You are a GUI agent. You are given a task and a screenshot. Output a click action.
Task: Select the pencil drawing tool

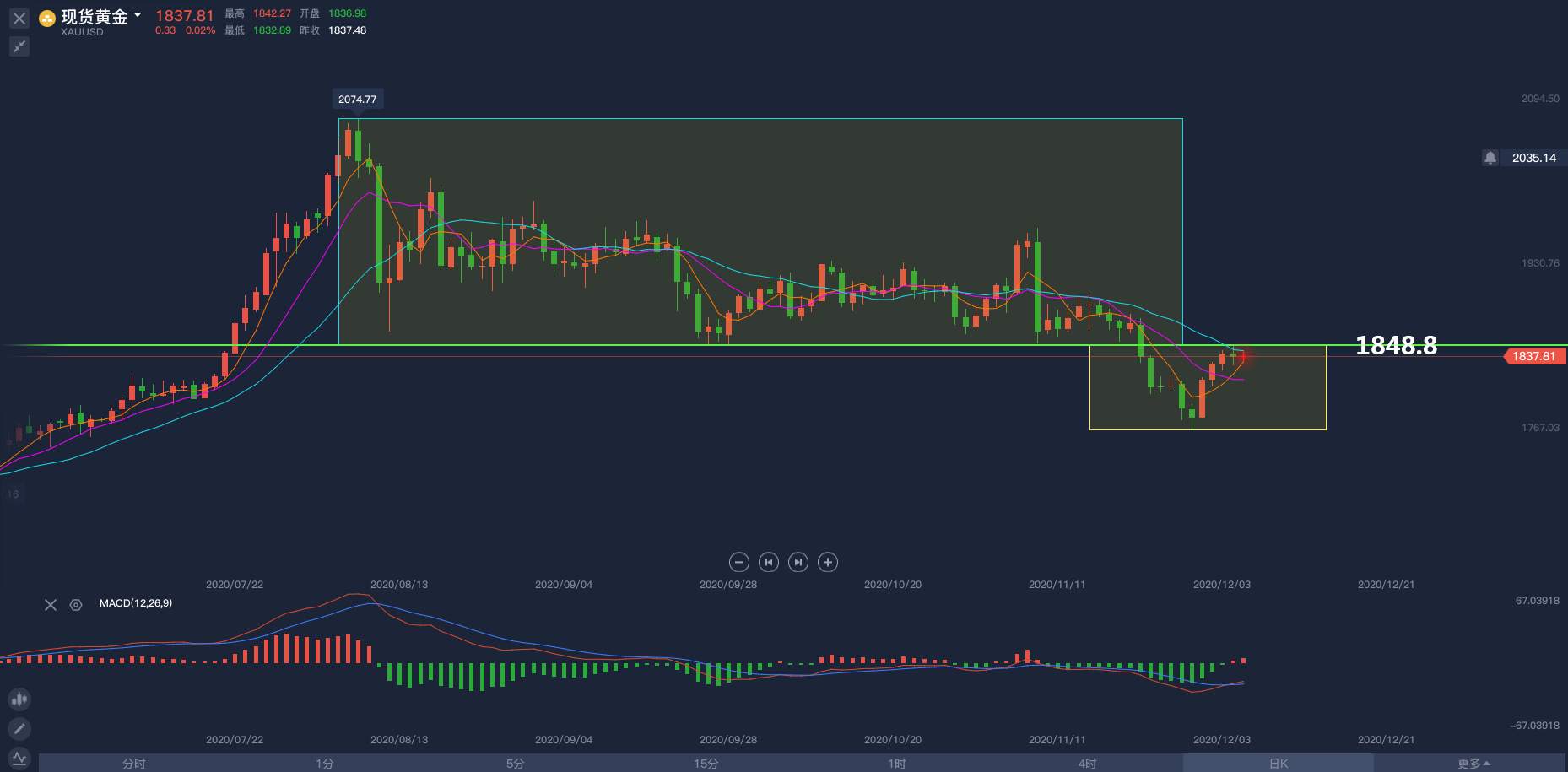coord(19,728)
